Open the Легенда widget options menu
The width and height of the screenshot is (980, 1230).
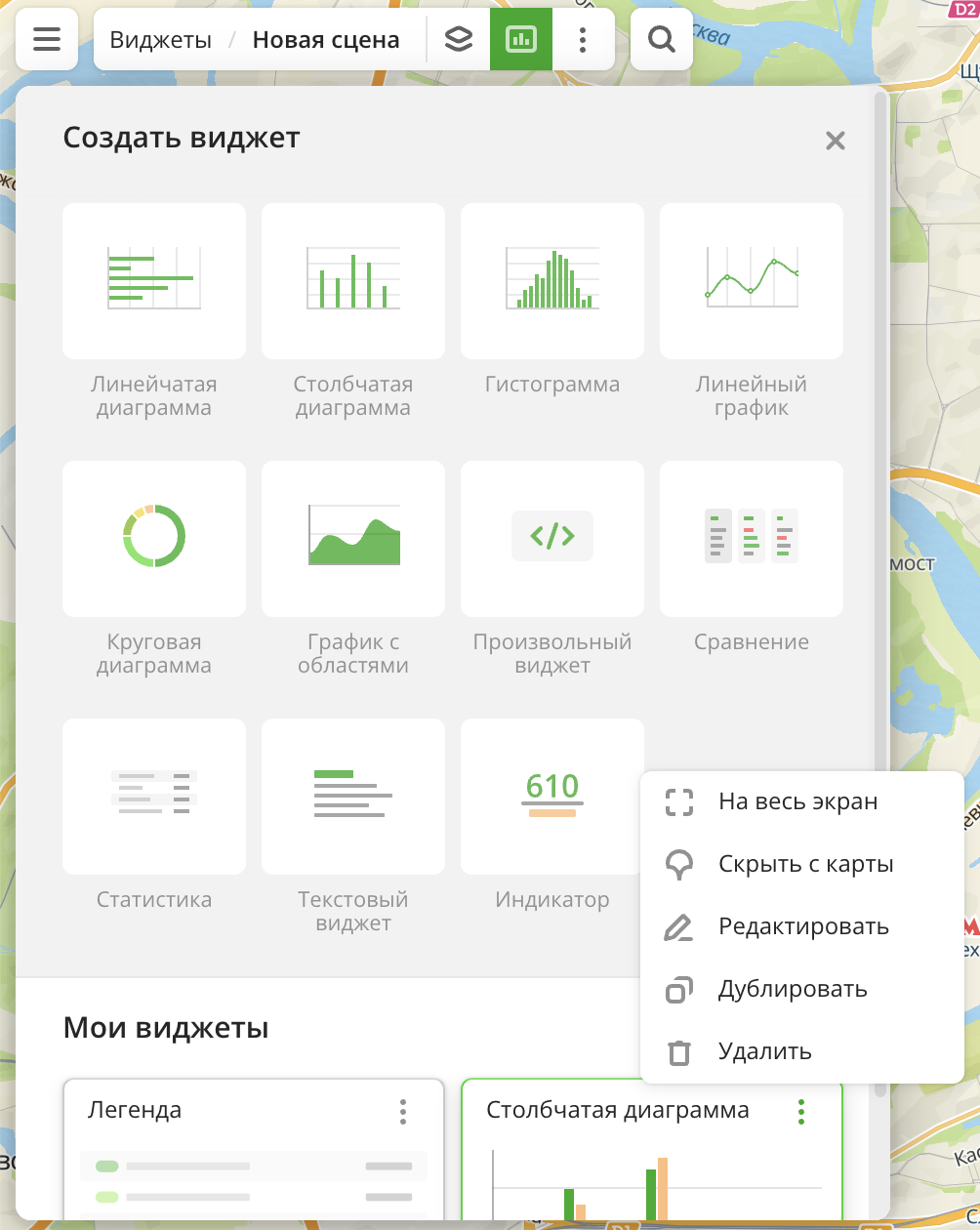(403, 1111)
